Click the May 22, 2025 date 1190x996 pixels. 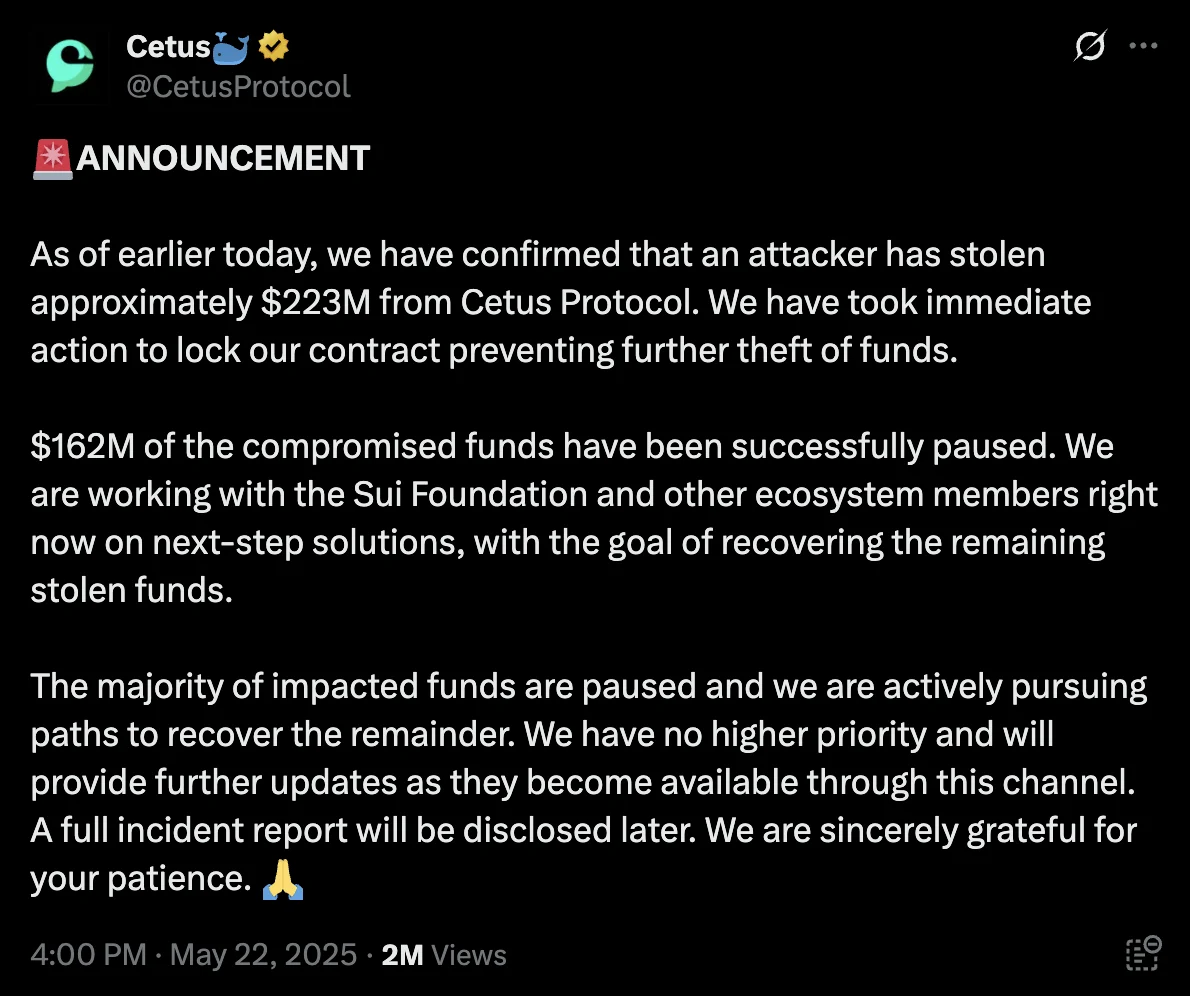(x=263, y=954)
